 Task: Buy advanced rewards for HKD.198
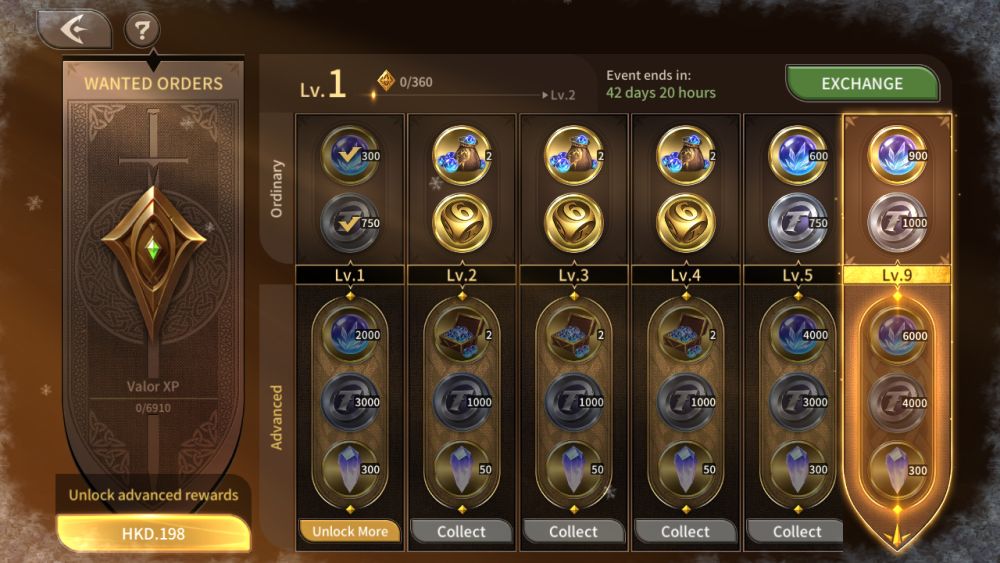tap(153, 533)
